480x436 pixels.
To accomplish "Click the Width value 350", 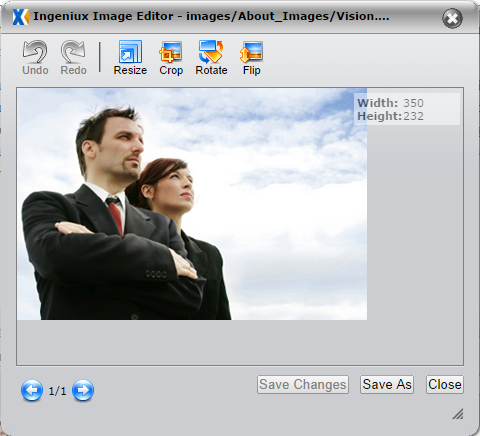I will [x=413, y=103].
